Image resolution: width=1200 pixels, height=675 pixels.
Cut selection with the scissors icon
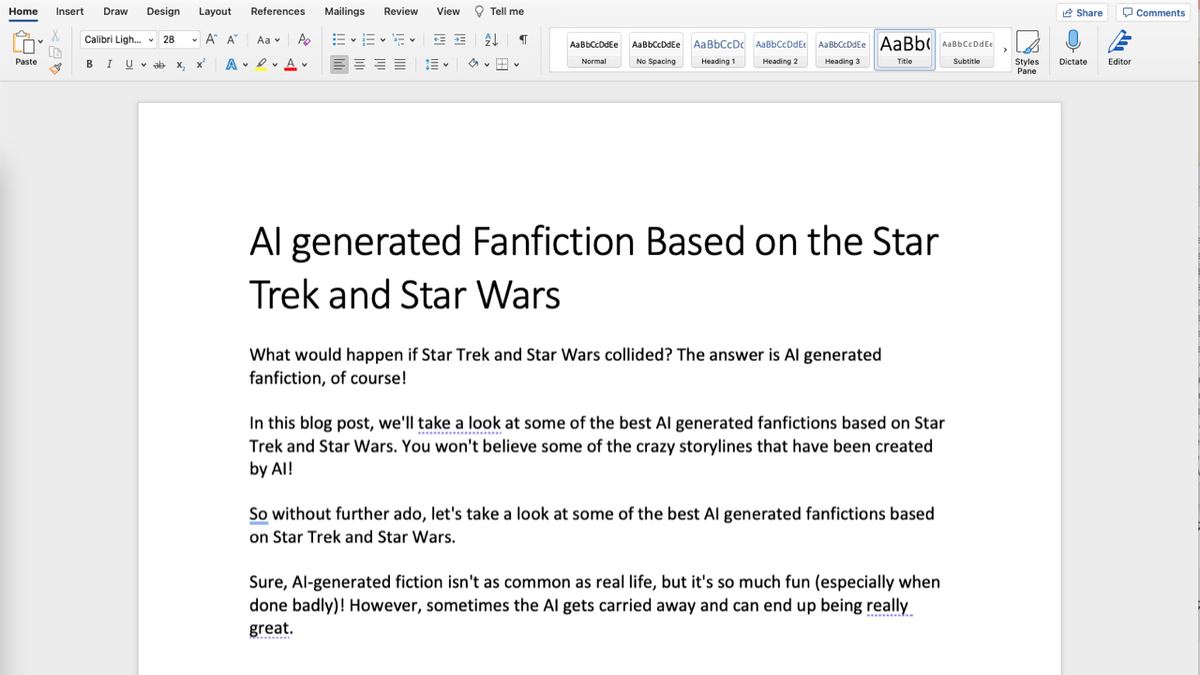56,37
